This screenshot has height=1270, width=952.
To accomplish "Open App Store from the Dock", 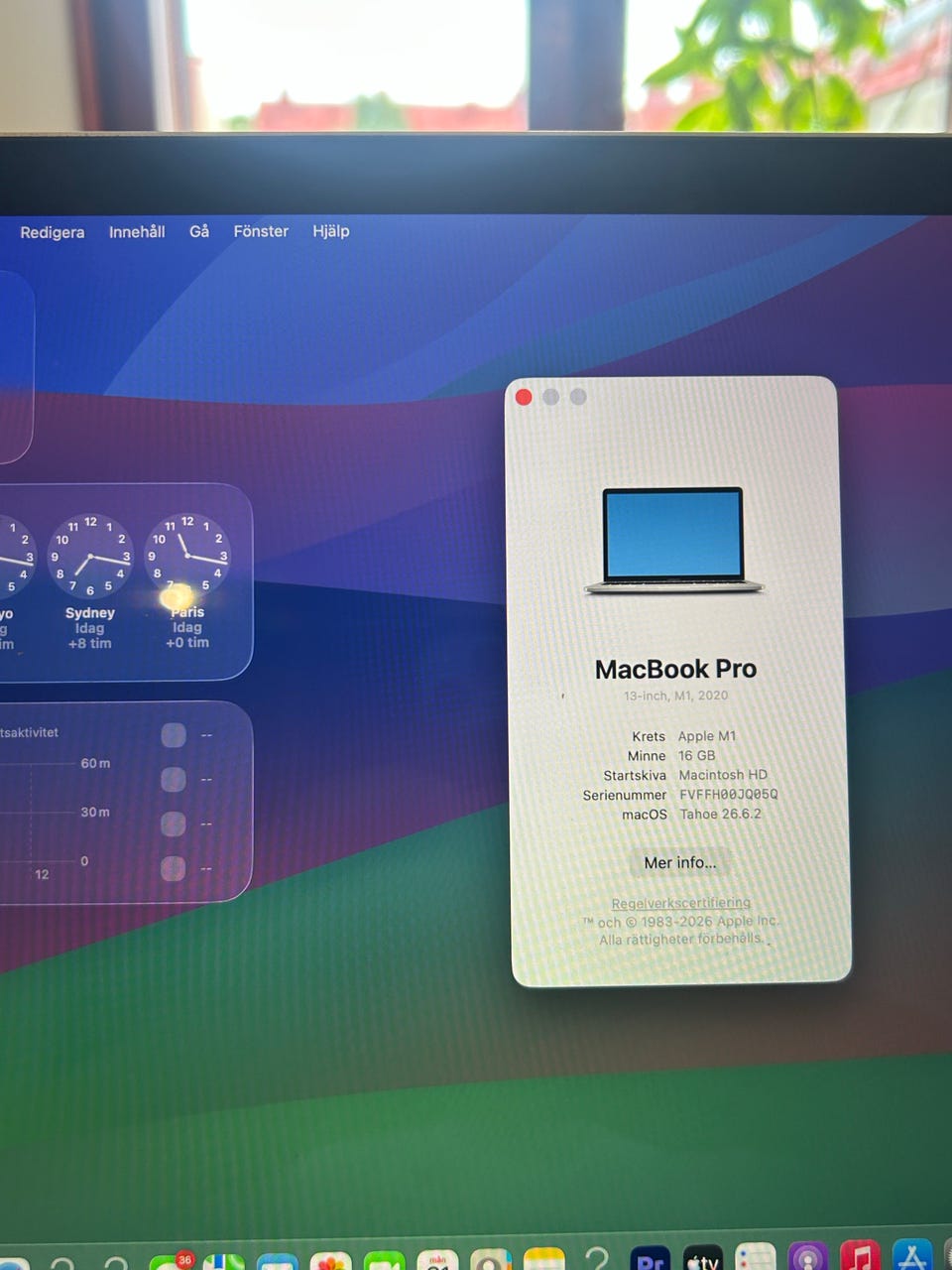I will 912,1256.
